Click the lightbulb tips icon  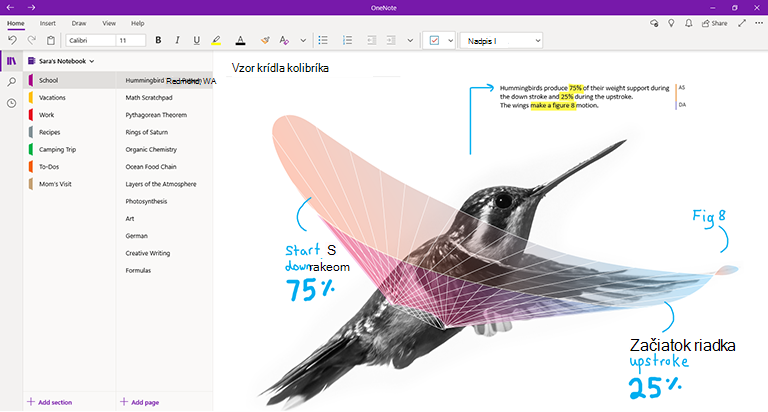coord(672,23)
